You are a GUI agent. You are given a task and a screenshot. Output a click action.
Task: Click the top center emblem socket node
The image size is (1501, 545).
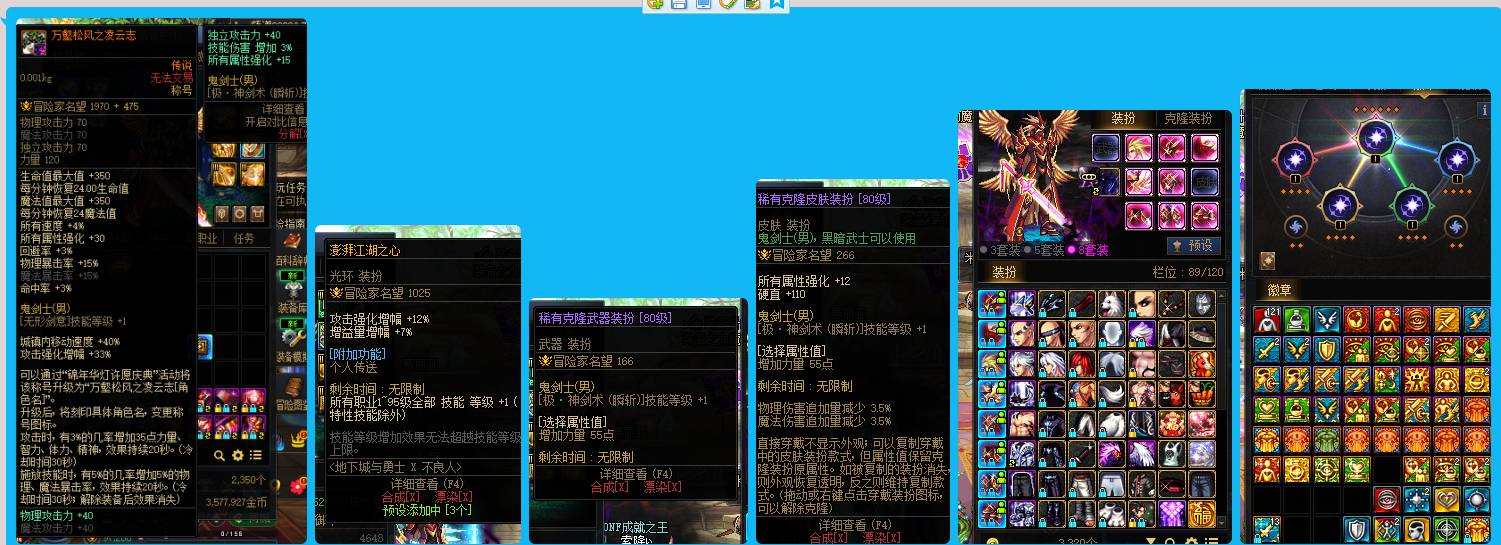1375,136
